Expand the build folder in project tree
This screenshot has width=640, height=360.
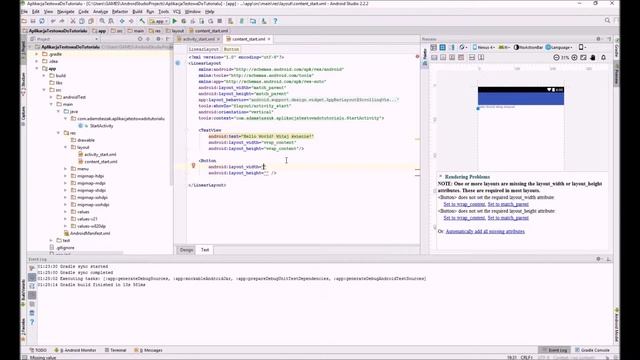tap(44, 76)
